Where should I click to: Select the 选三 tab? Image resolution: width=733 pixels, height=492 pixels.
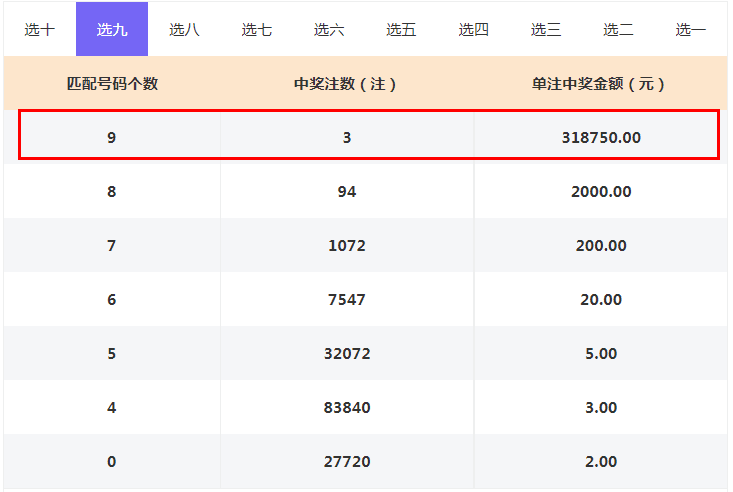(x=546, y=29)
